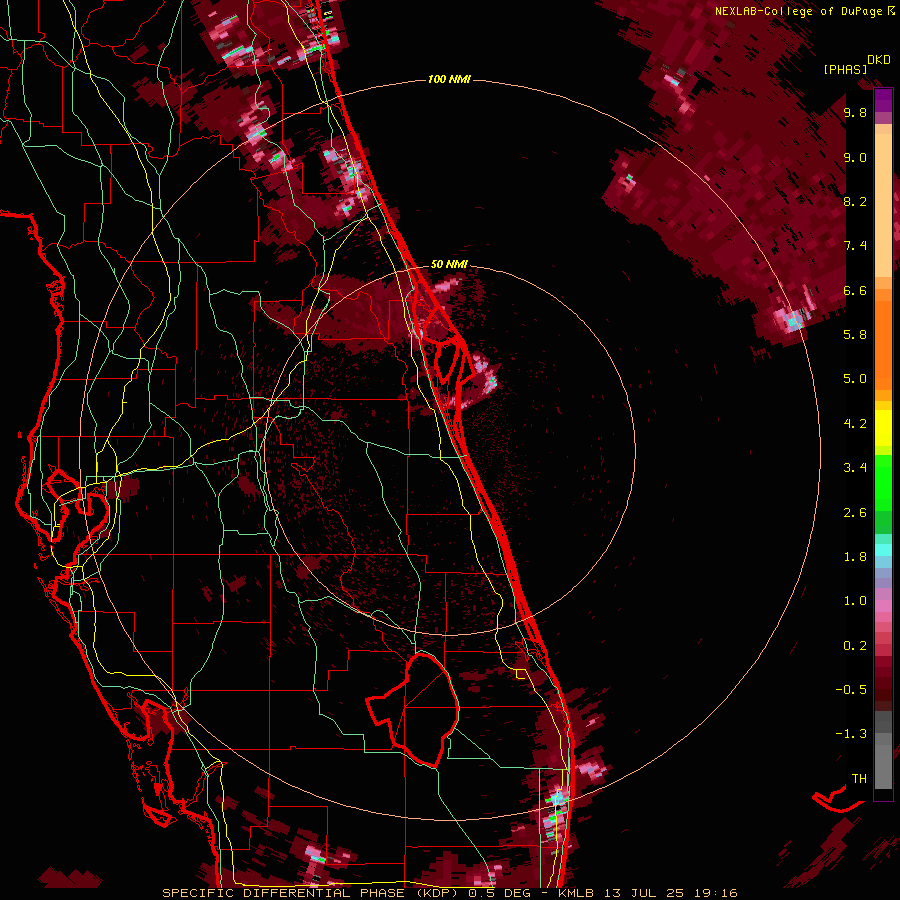The height and width of the screenshot is (900, 900).
Task: Click the -0.5 scale value
Action: [x=851, y=690]
